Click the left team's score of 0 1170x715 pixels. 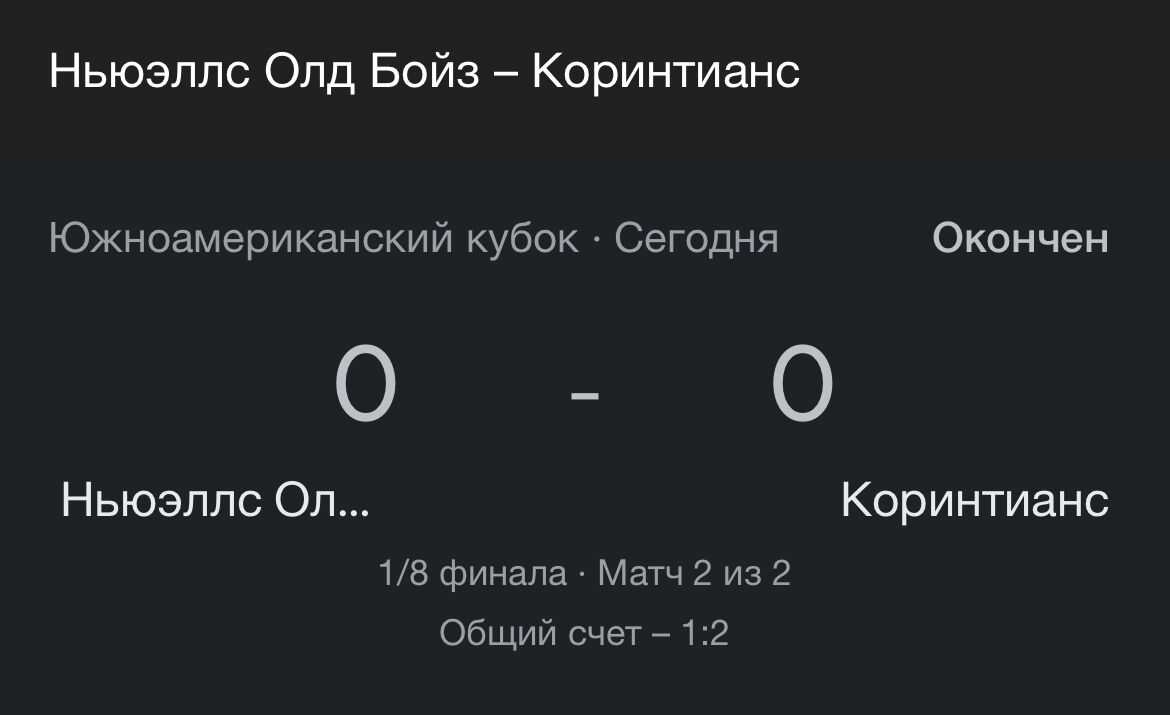366,383
